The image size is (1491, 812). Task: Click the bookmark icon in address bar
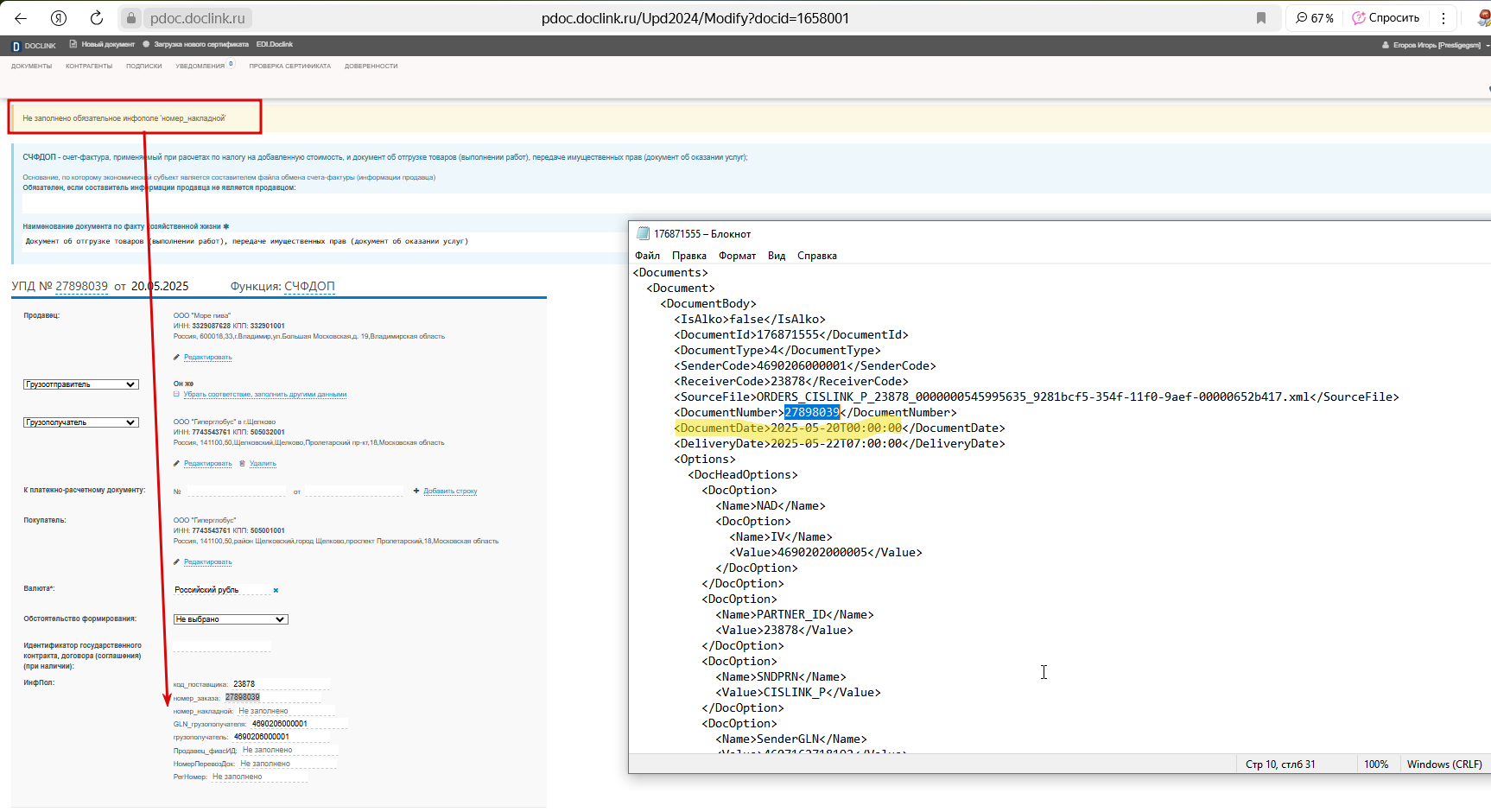click(1261, 18)
